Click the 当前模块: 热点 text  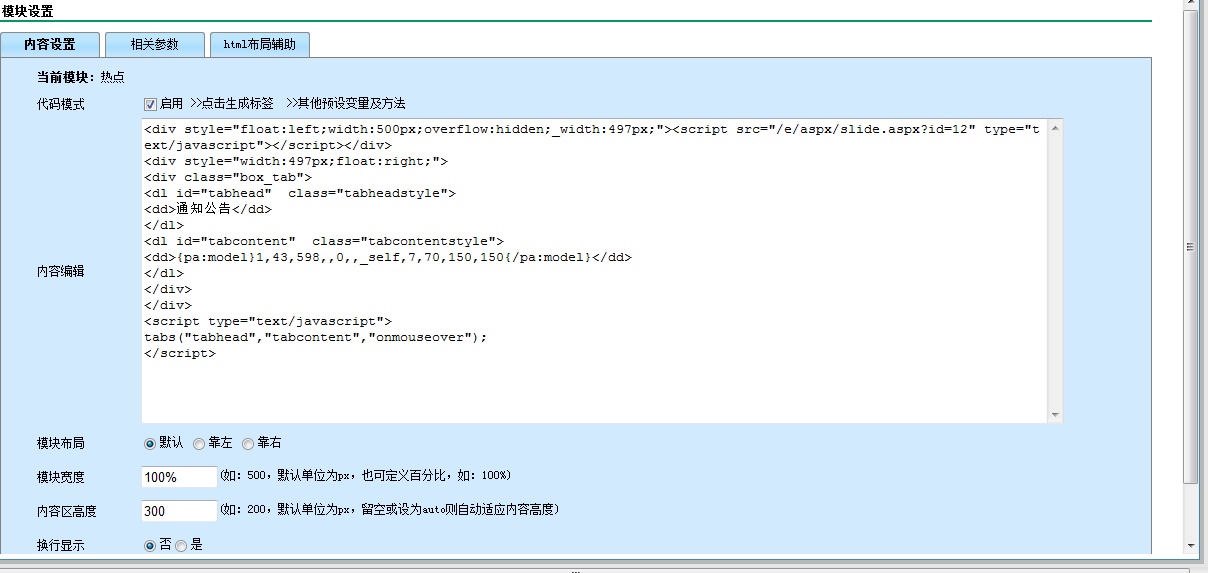pos(81,76)
